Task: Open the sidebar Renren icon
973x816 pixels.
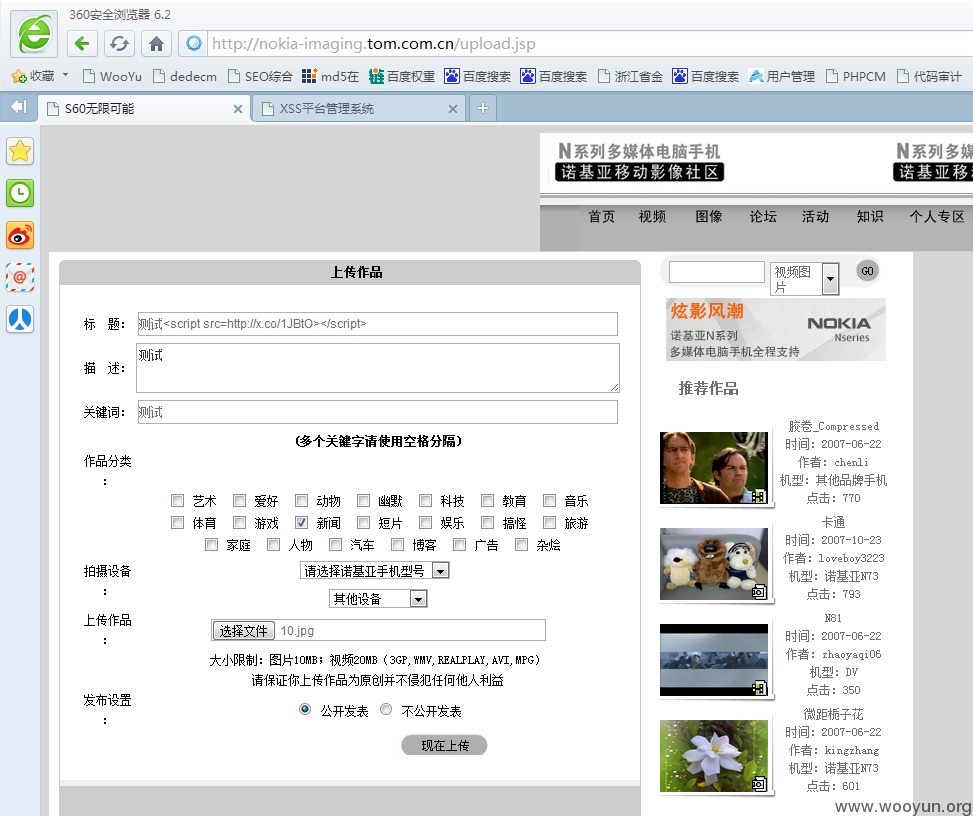Action: pyautogui.click(x=20, y=320)
